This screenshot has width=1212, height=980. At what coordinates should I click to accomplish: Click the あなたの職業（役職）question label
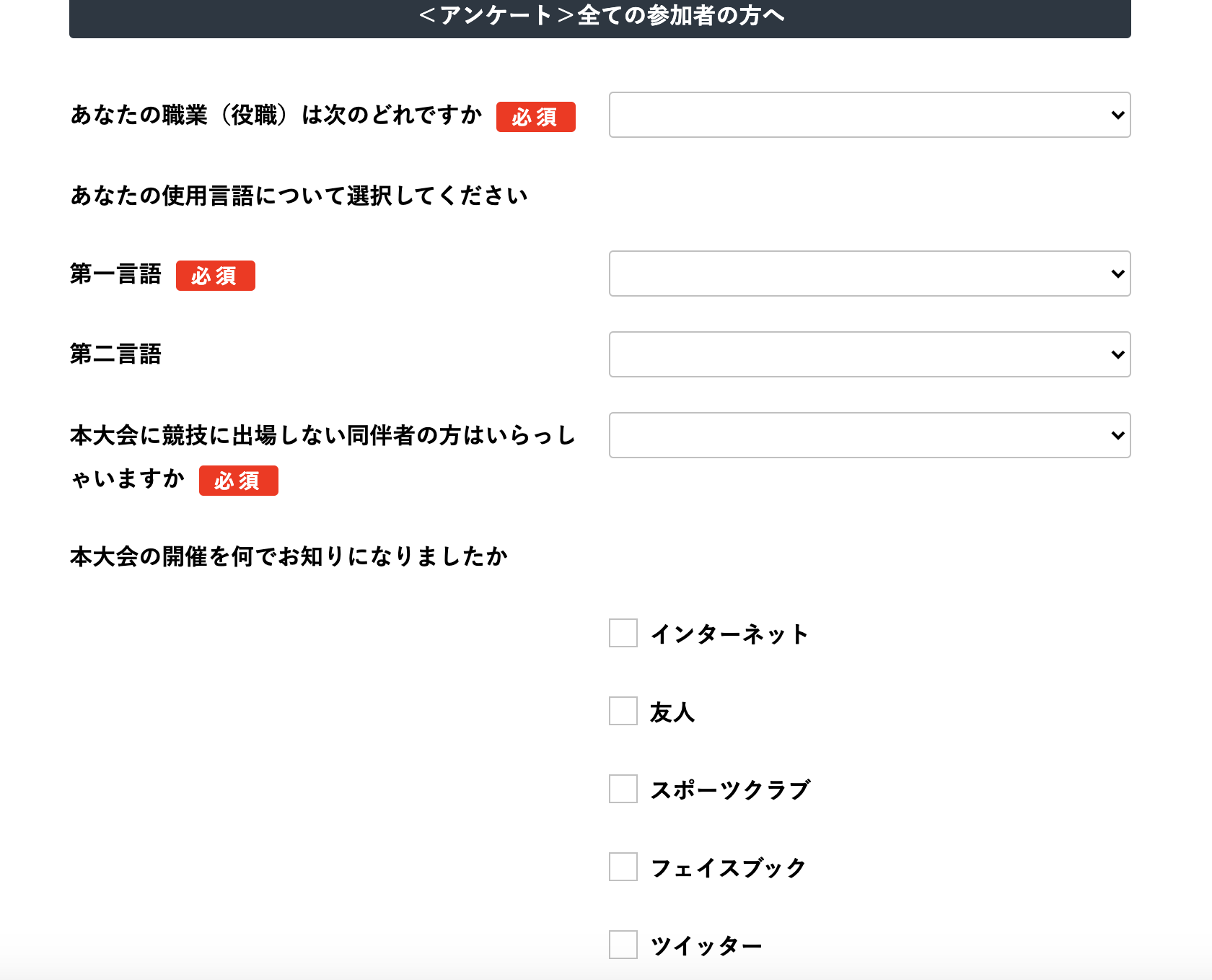coord(276,115)
